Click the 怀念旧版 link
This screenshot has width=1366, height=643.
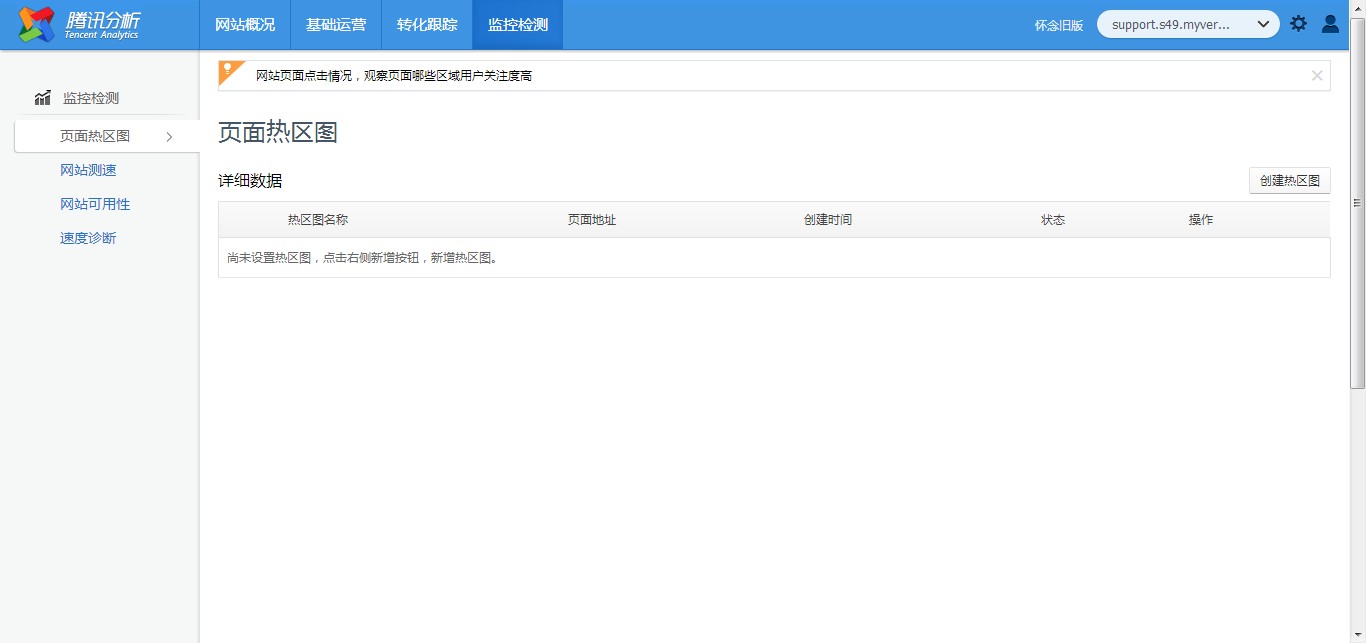(x=1058, y=25)
